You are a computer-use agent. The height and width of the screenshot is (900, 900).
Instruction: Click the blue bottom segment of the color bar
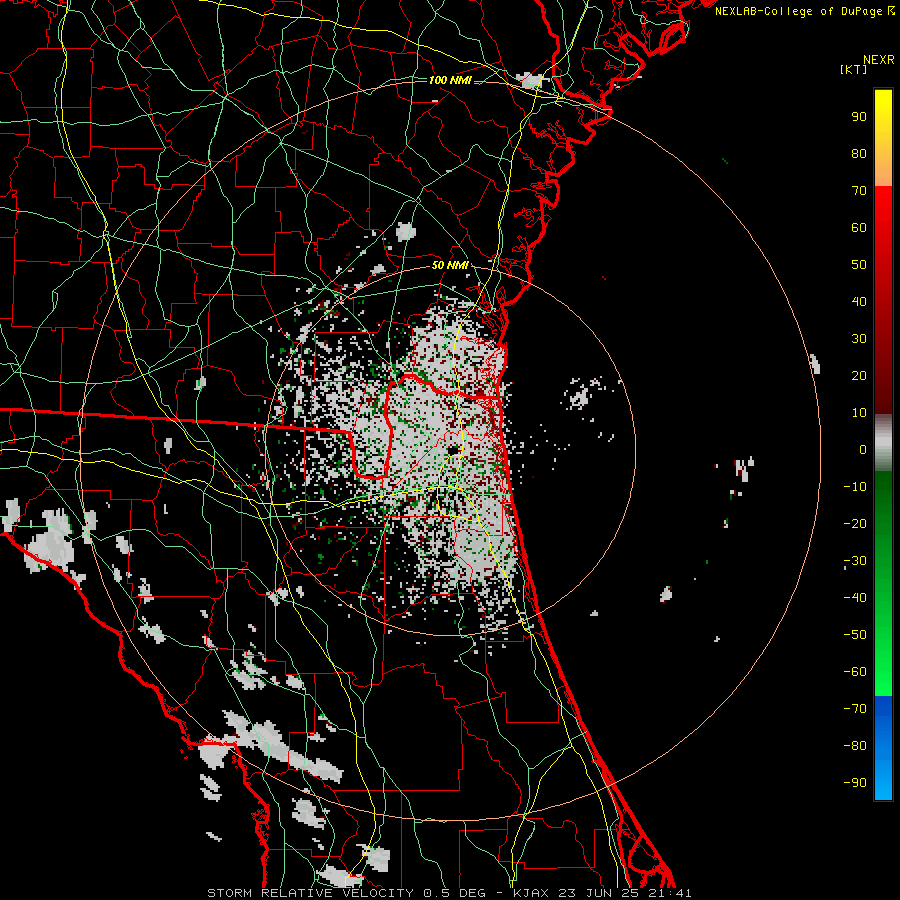[x=883, y=748]
